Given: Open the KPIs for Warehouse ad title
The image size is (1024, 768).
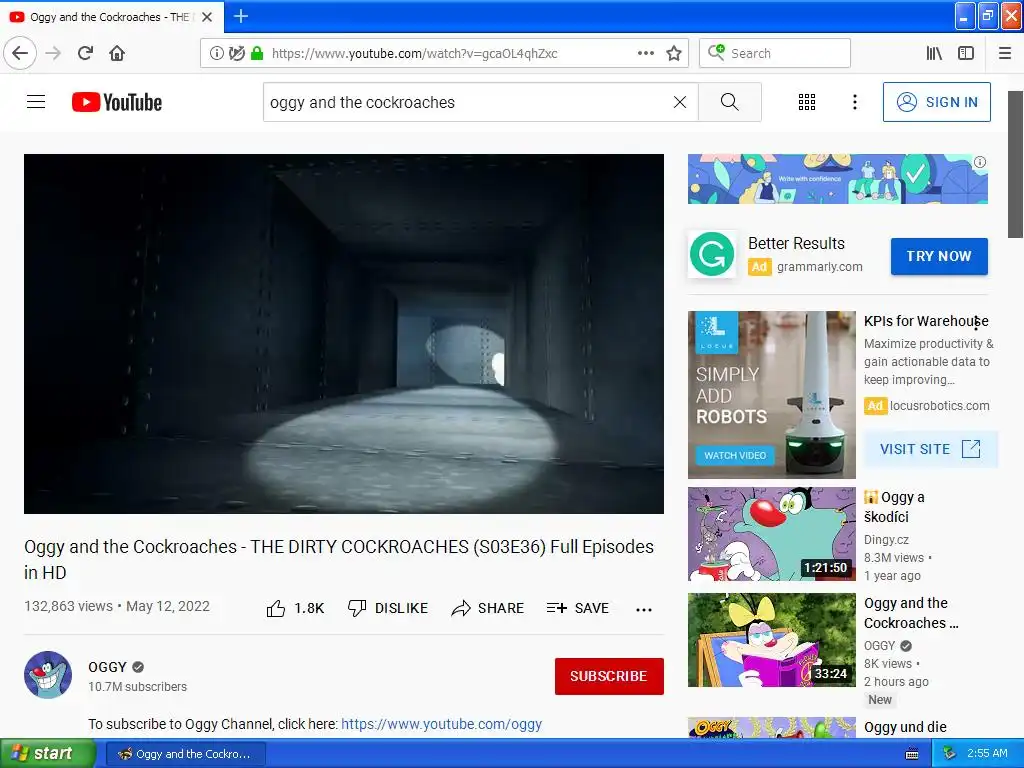Looking at the screenshot, I should [x=926, y=321].
